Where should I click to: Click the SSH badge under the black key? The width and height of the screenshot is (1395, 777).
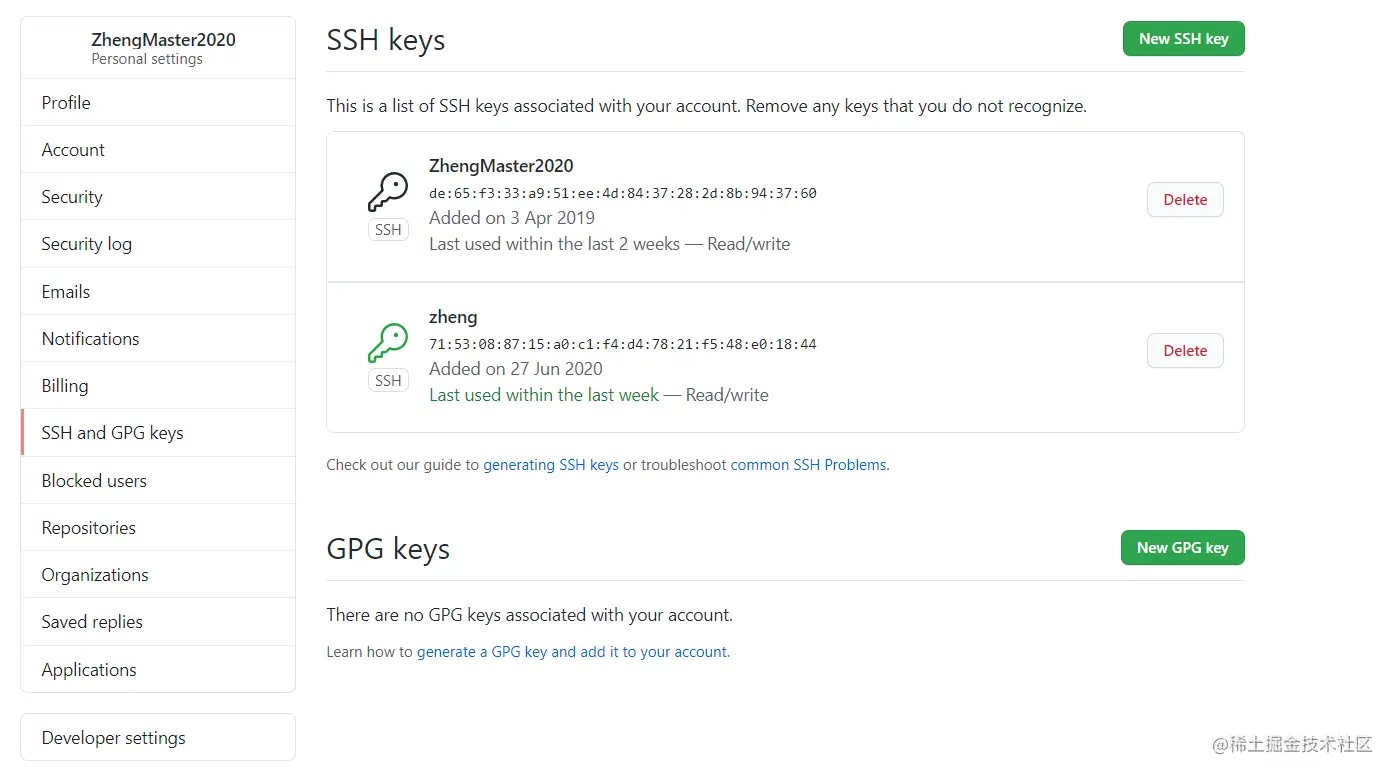coord(388,230)
